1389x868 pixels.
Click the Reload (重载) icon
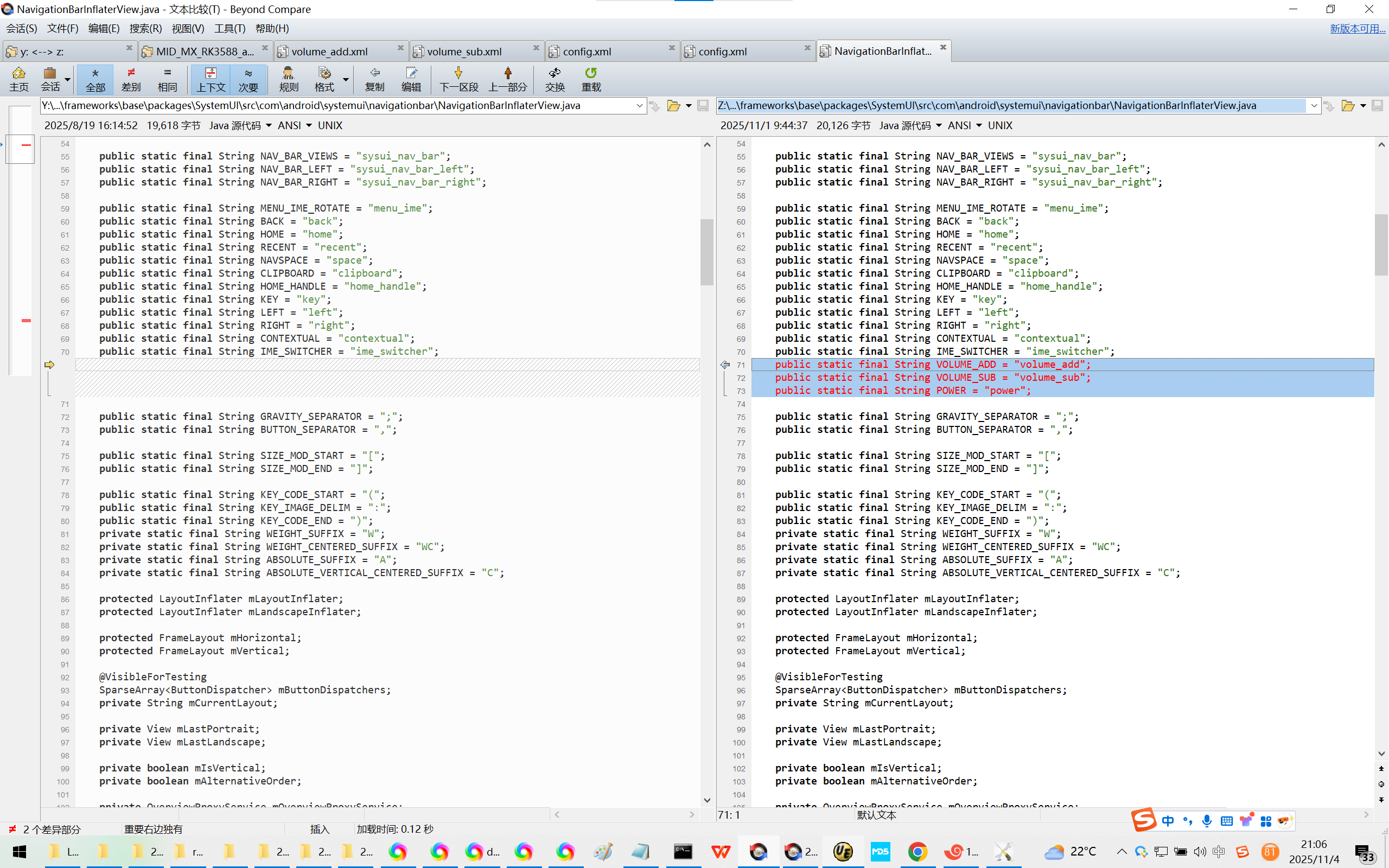tap(591, 79)
